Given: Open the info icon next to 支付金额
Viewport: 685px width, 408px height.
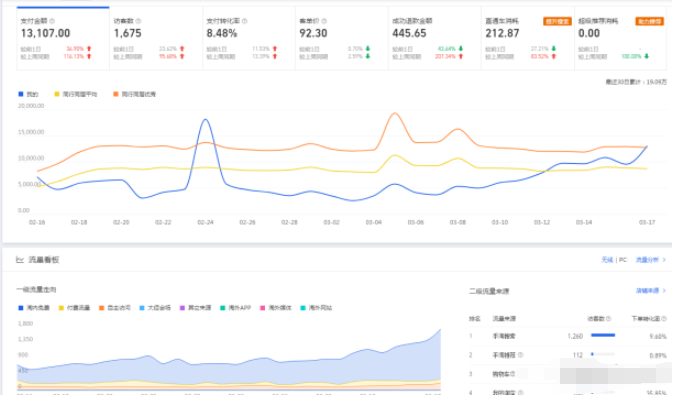Looking at the screenshot, I should (x=52, y=21).
